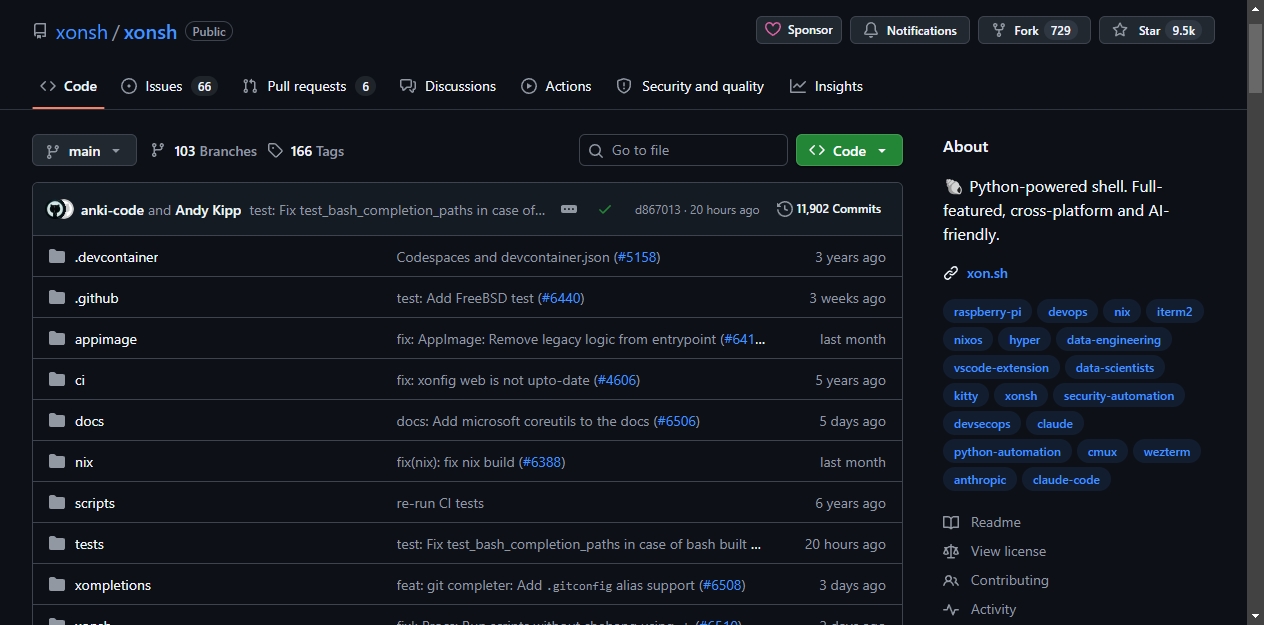The image size is (1264, 625).
Task: Open commit details ellipsis icon
Action: pos(569,209)
